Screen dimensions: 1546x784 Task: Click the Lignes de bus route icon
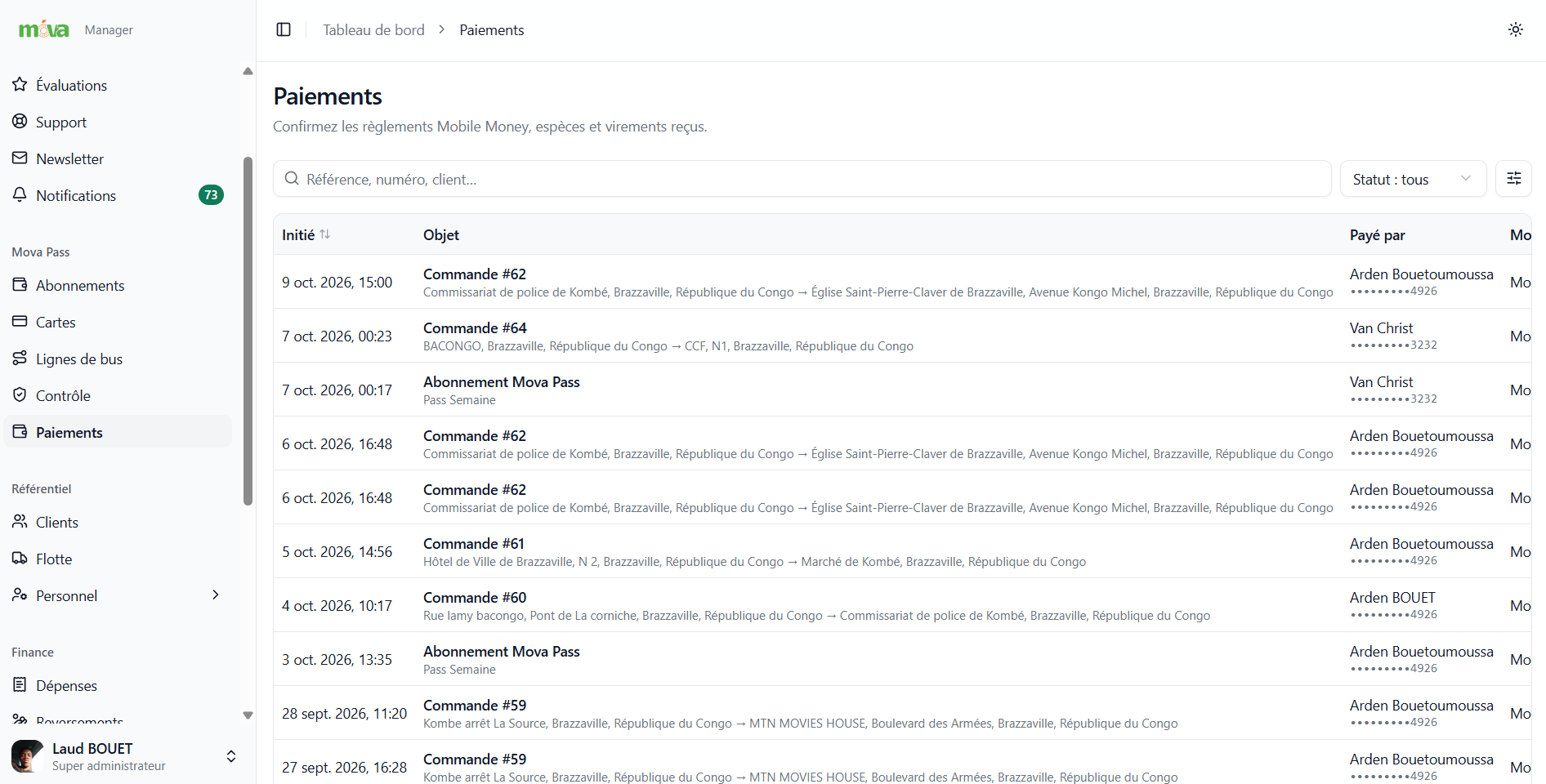click(x=20, y=358)
